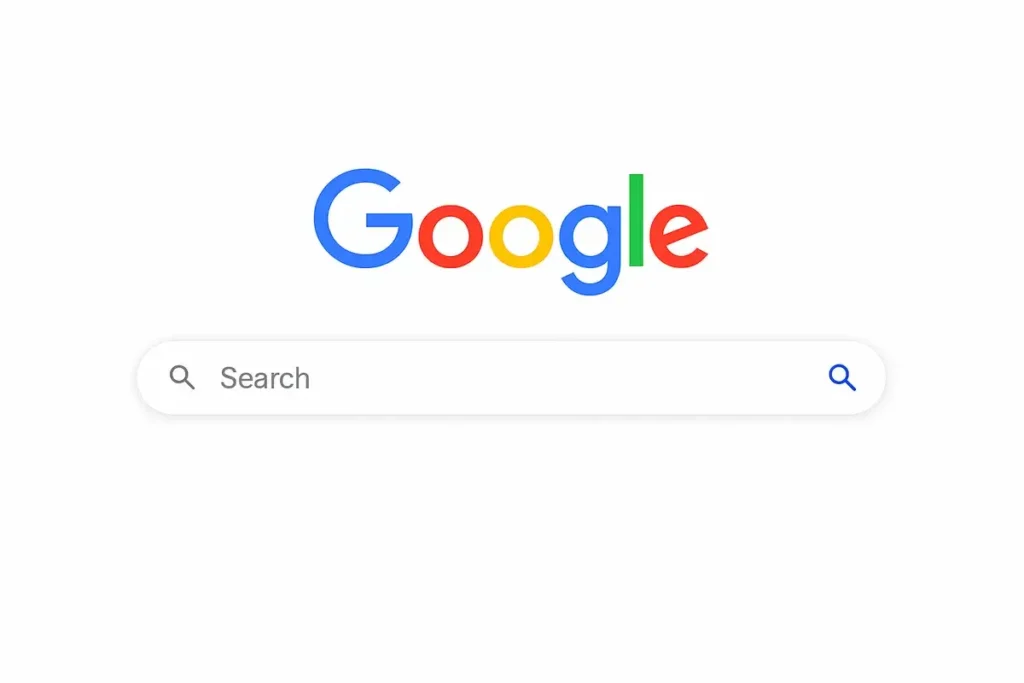Viewport: 1024px width, 683px height.
Task: Select the red first o in Google
Action: tap(451, 236)
